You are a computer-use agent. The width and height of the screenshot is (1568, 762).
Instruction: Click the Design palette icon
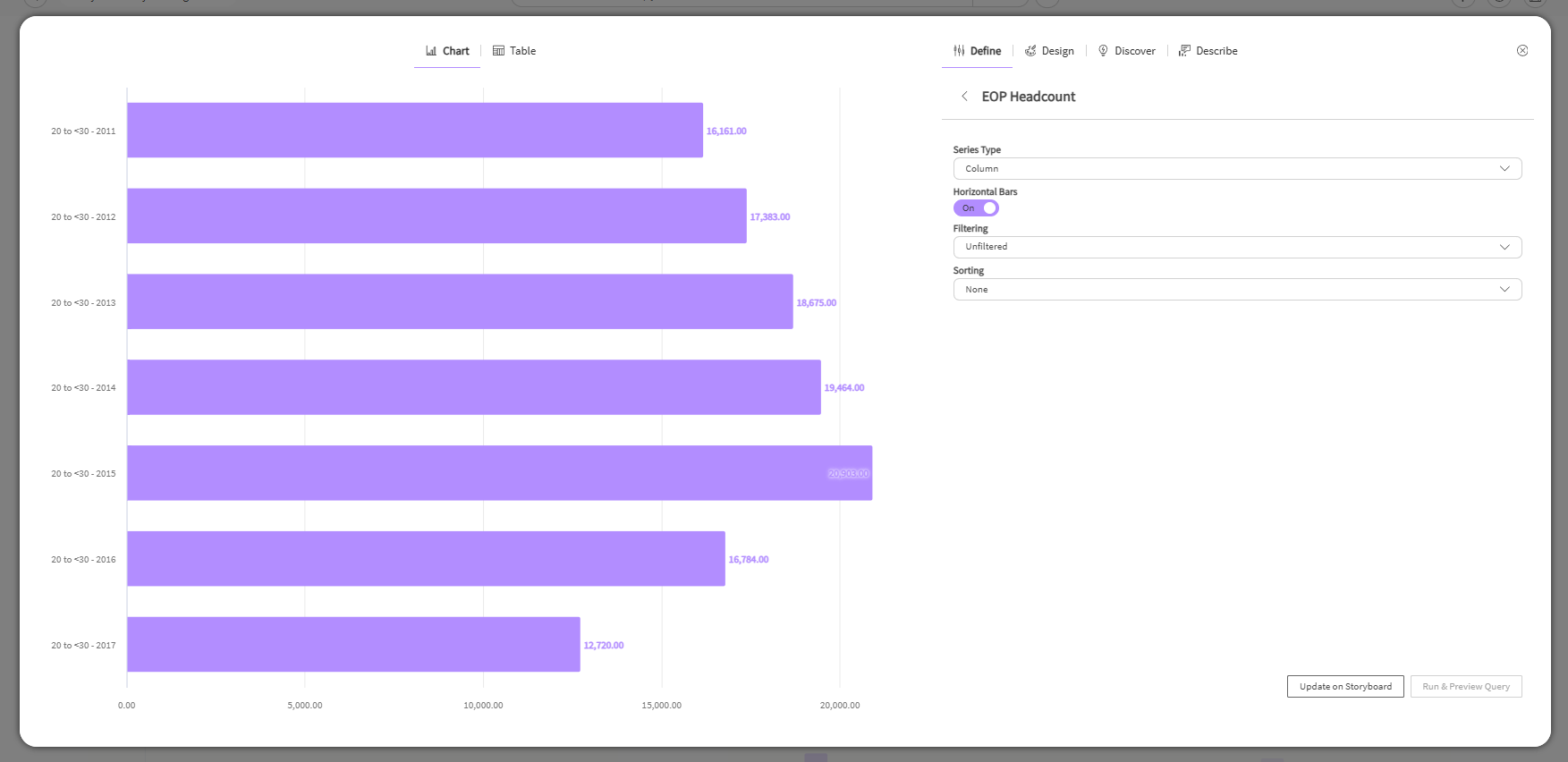(1030, 51)
